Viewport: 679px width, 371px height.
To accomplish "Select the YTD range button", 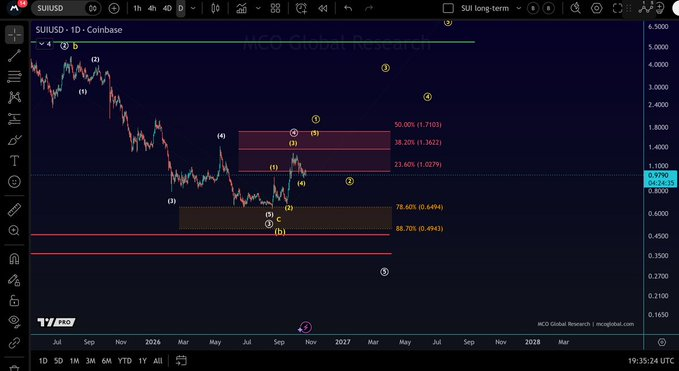I will pyautogui.click(x=125, y=361).
